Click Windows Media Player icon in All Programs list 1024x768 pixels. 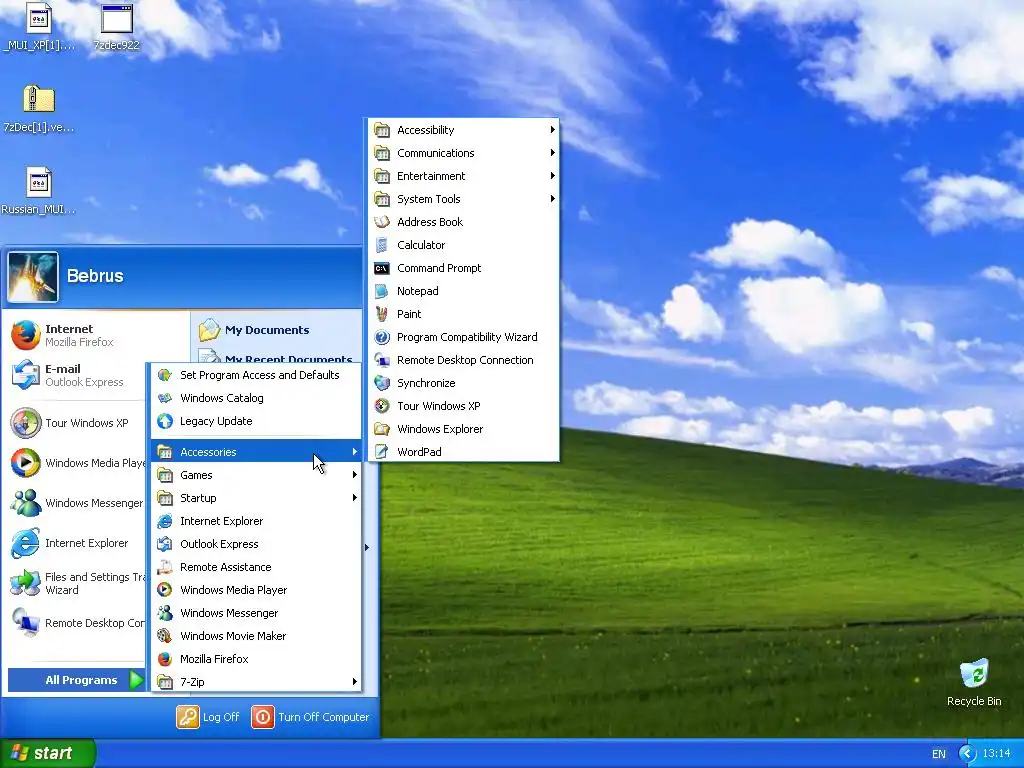(x=165, y=590)
